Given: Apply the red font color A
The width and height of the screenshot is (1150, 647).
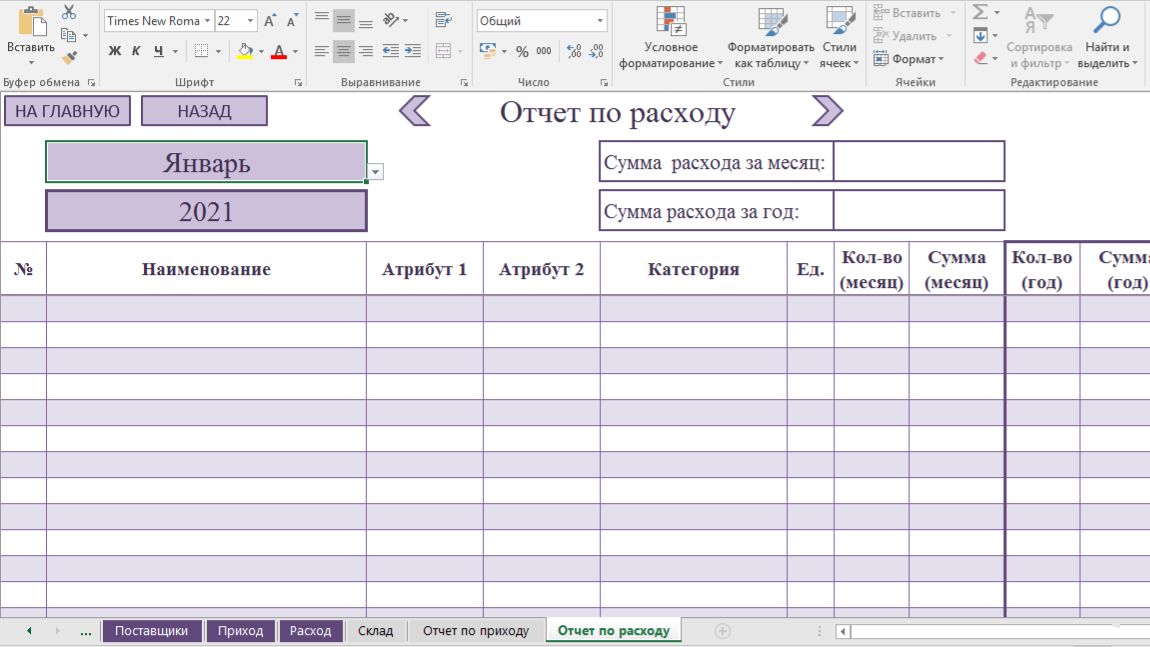Looking at the screenshot, I should tap(279, 51).
